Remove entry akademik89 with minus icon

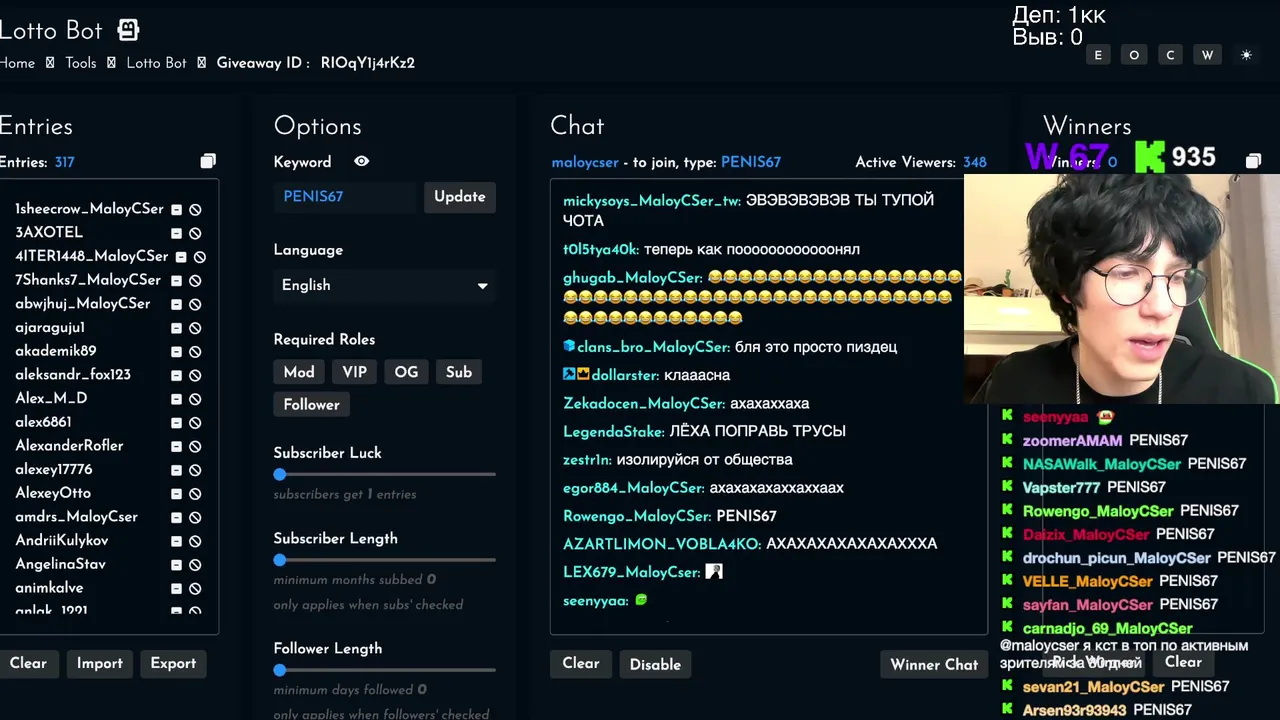(176, 352)
